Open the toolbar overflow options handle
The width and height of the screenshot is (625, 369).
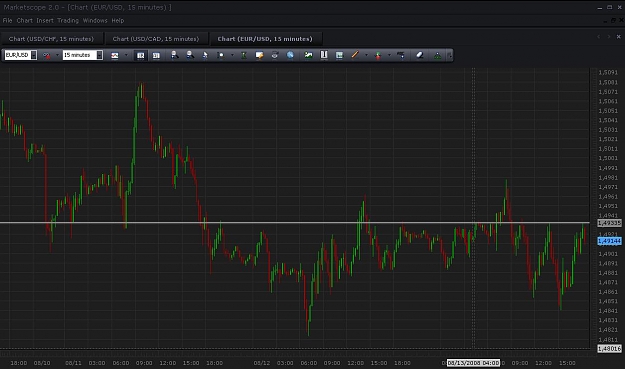450,55
